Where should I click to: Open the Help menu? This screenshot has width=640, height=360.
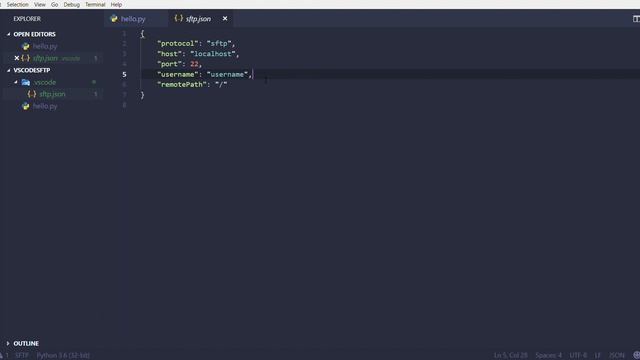click(x=116, y=4)
